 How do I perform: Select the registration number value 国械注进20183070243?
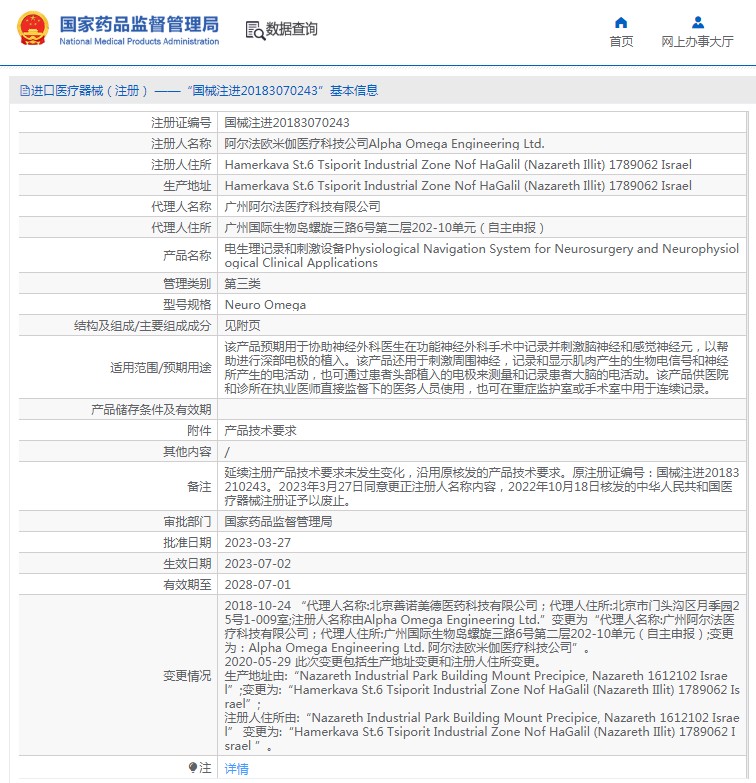click(x=287, y=122)
